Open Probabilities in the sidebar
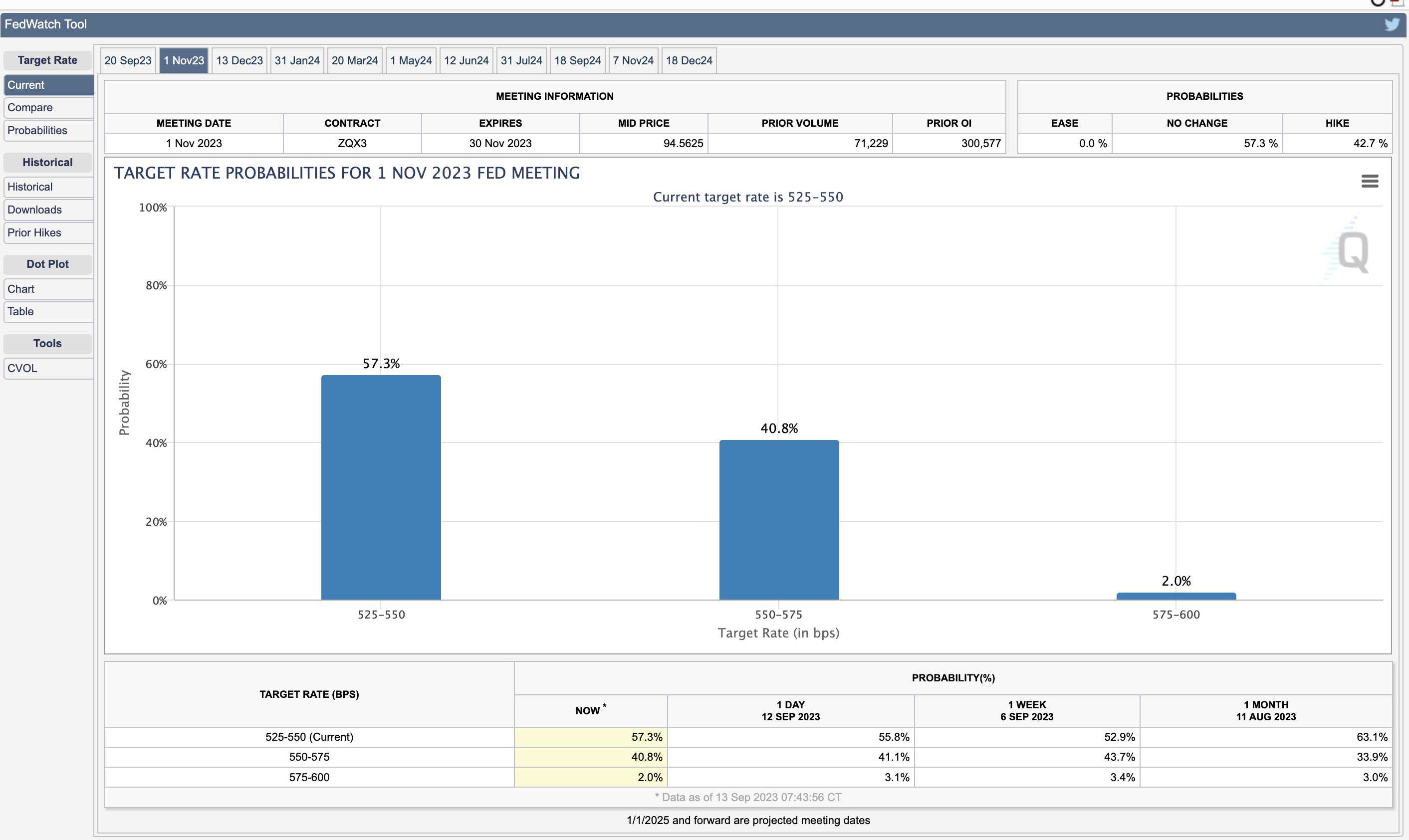This screenshot has width=1409, height=840. pyautogui.click(x=48, y=130)
